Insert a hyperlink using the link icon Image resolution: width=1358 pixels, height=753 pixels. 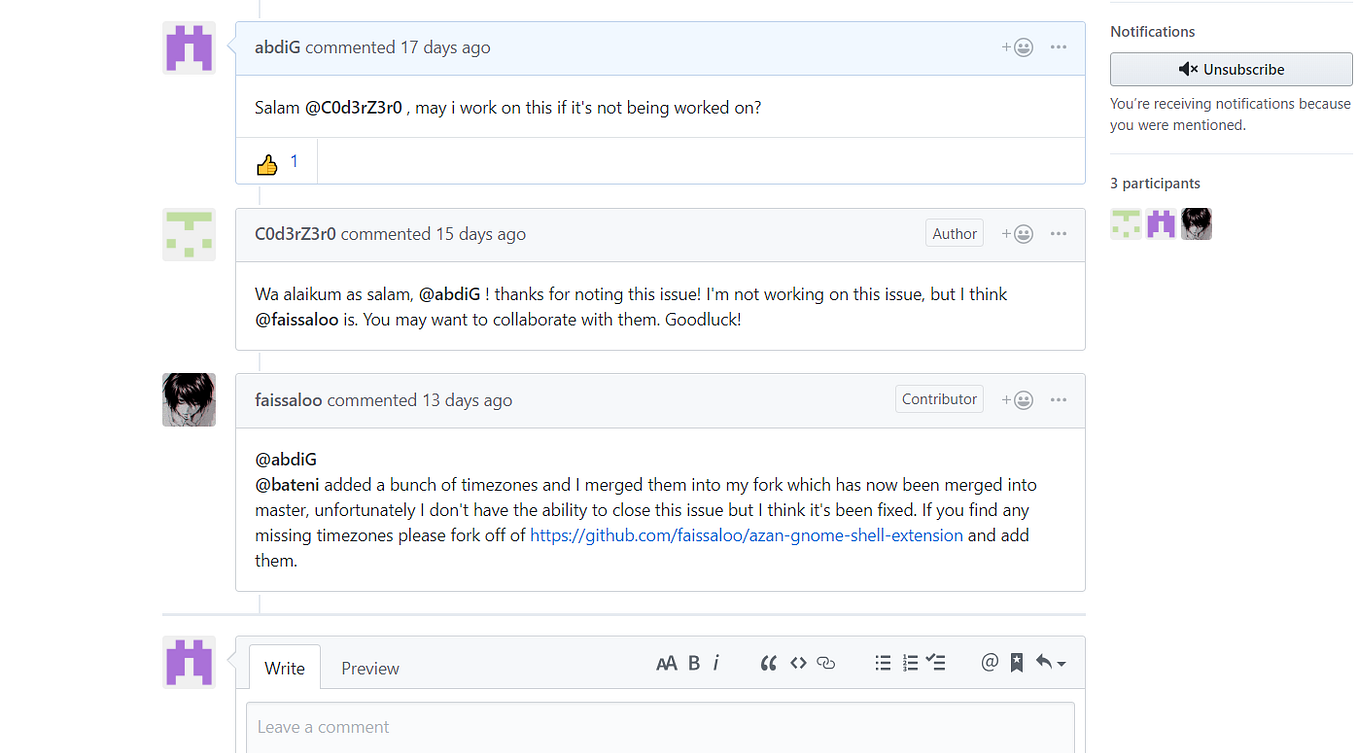[825, 662]
